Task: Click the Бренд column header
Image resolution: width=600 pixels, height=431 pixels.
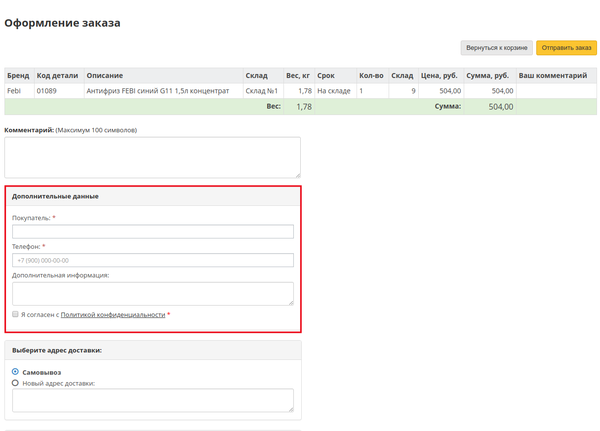Action: (x=18, y=76)
